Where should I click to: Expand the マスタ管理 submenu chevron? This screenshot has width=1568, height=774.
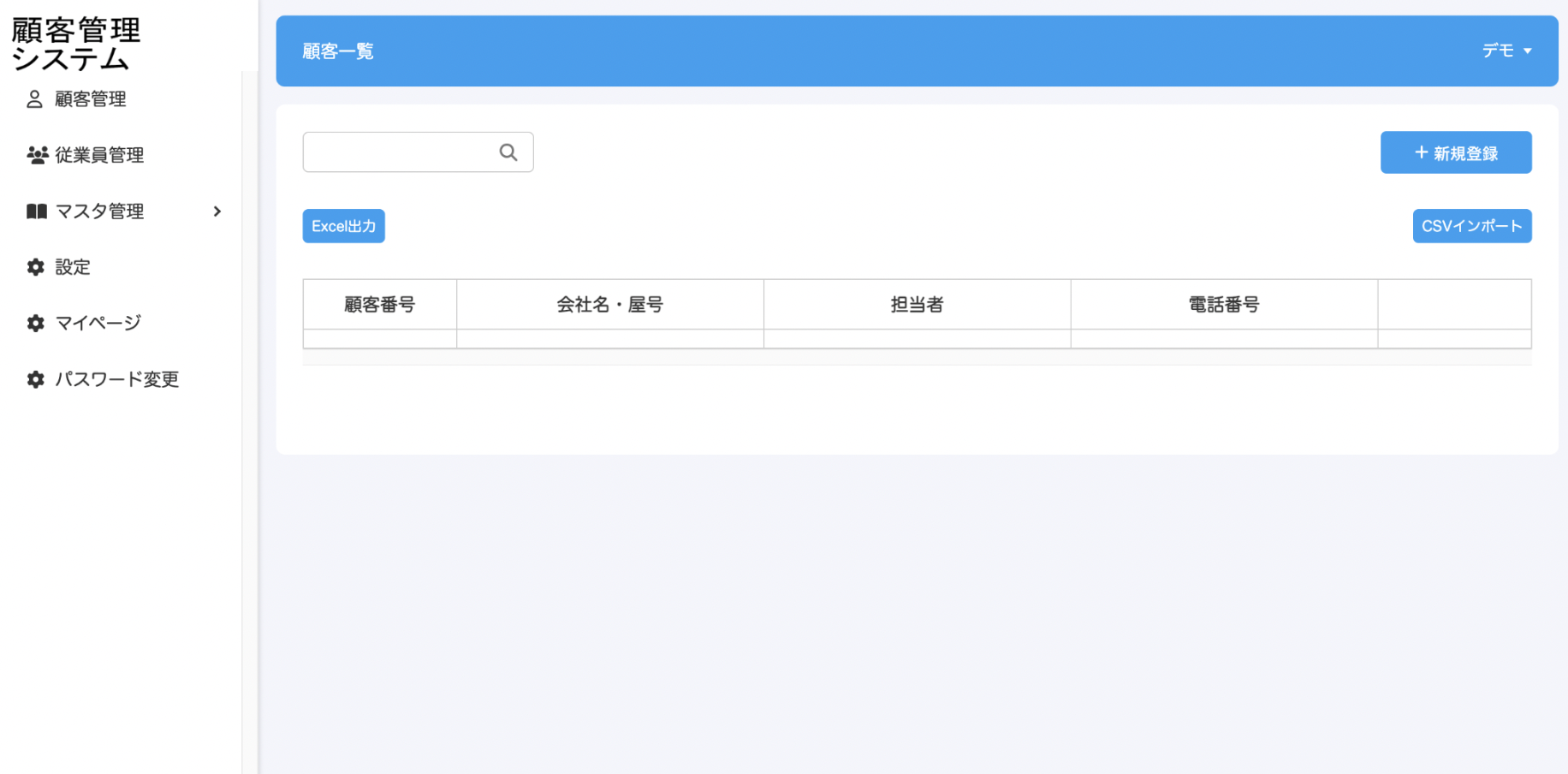(x=217, y=211)
